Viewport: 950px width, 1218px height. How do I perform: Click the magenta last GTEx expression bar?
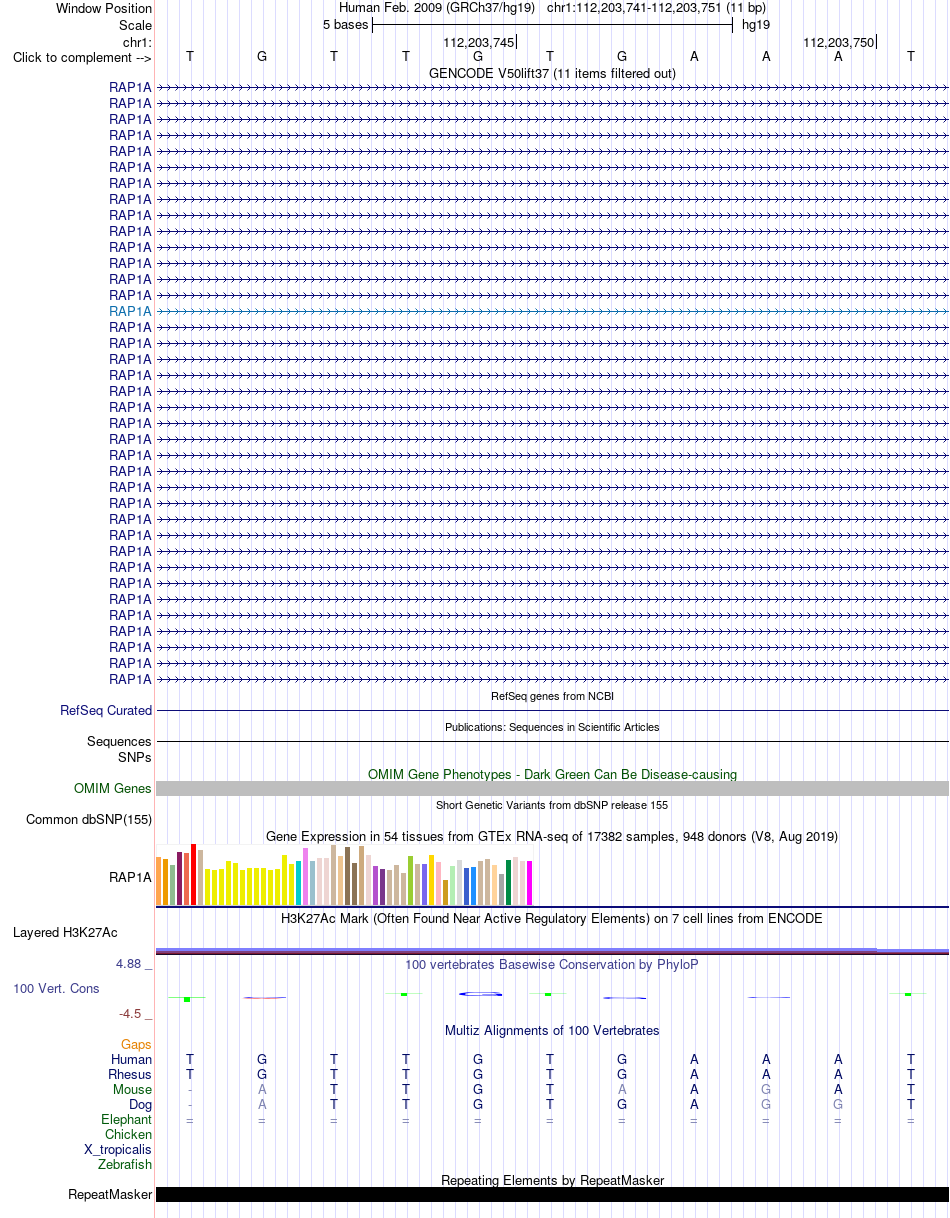tap(530, 883)
